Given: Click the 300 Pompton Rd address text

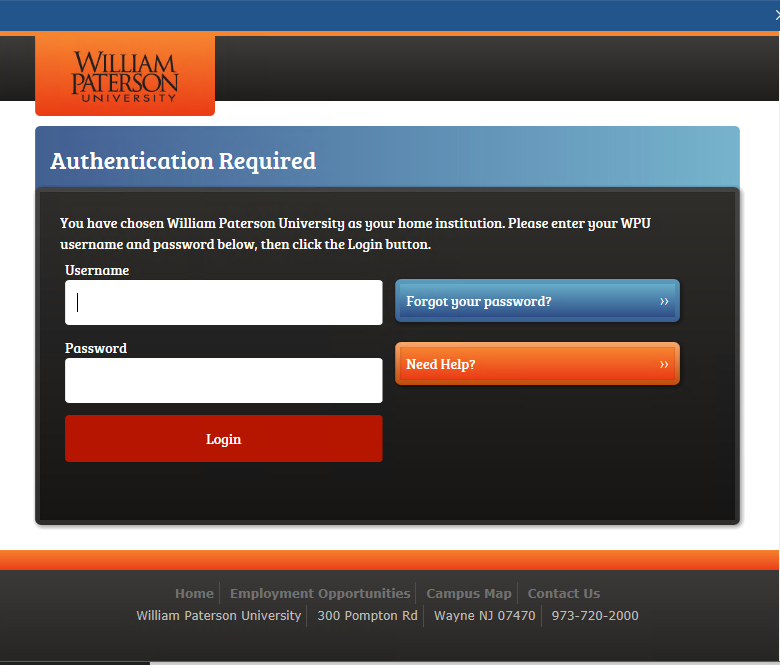Looking at the screenshot, I should [x=368, y=616].
